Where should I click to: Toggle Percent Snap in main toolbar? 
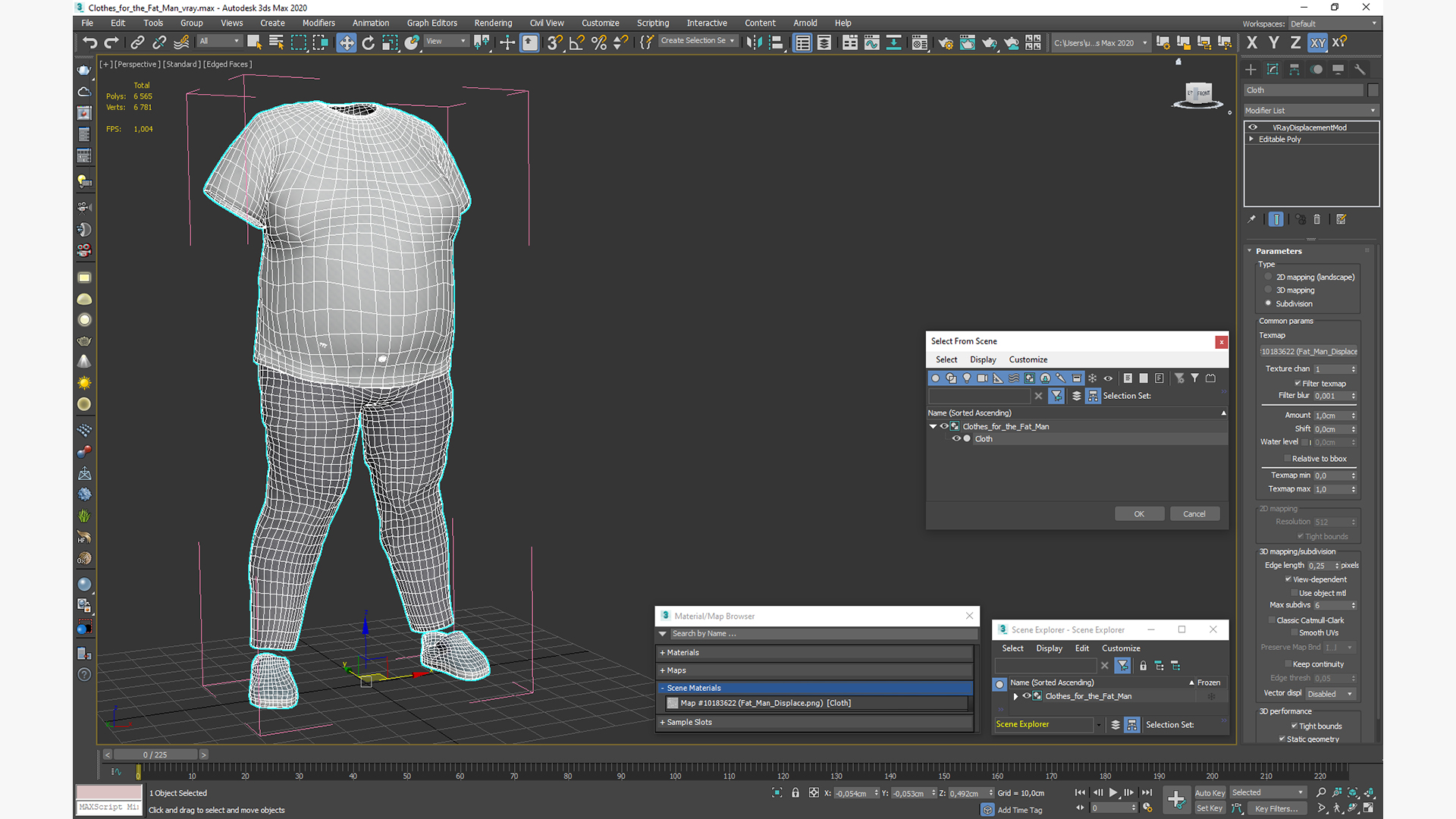point(599,42)
